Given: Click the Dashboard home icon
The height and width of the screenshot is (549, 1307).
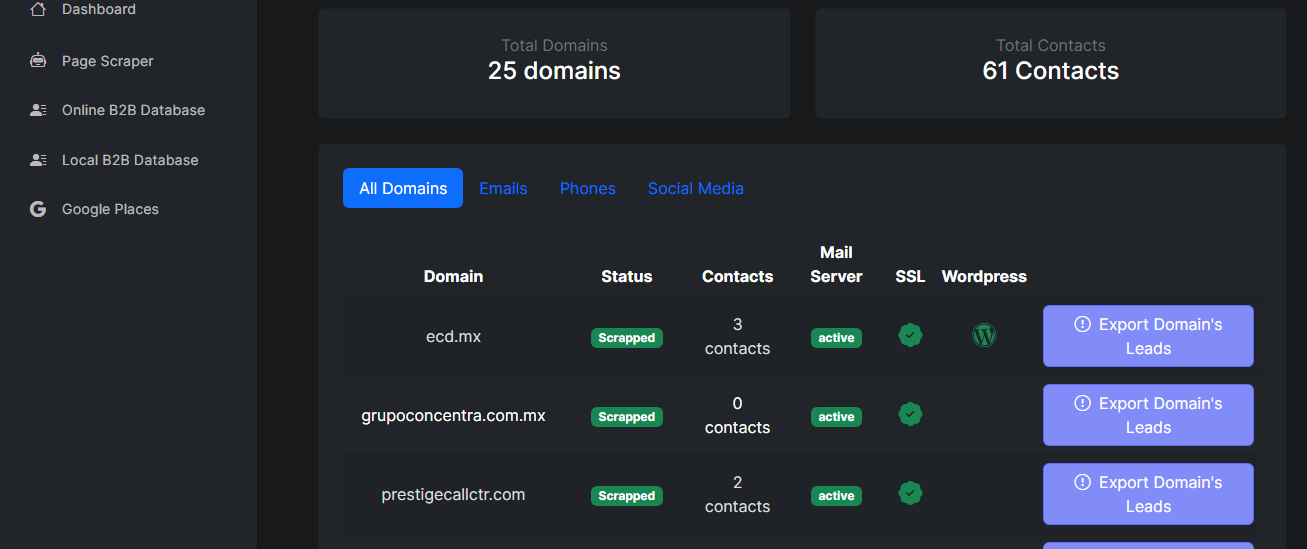Looking at the screenshot, I should pyautogui.click(x=38, y=9).
